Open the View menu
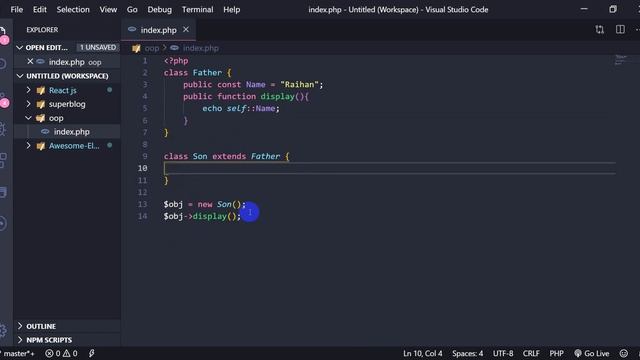640x360 pixels. point(108,9)
